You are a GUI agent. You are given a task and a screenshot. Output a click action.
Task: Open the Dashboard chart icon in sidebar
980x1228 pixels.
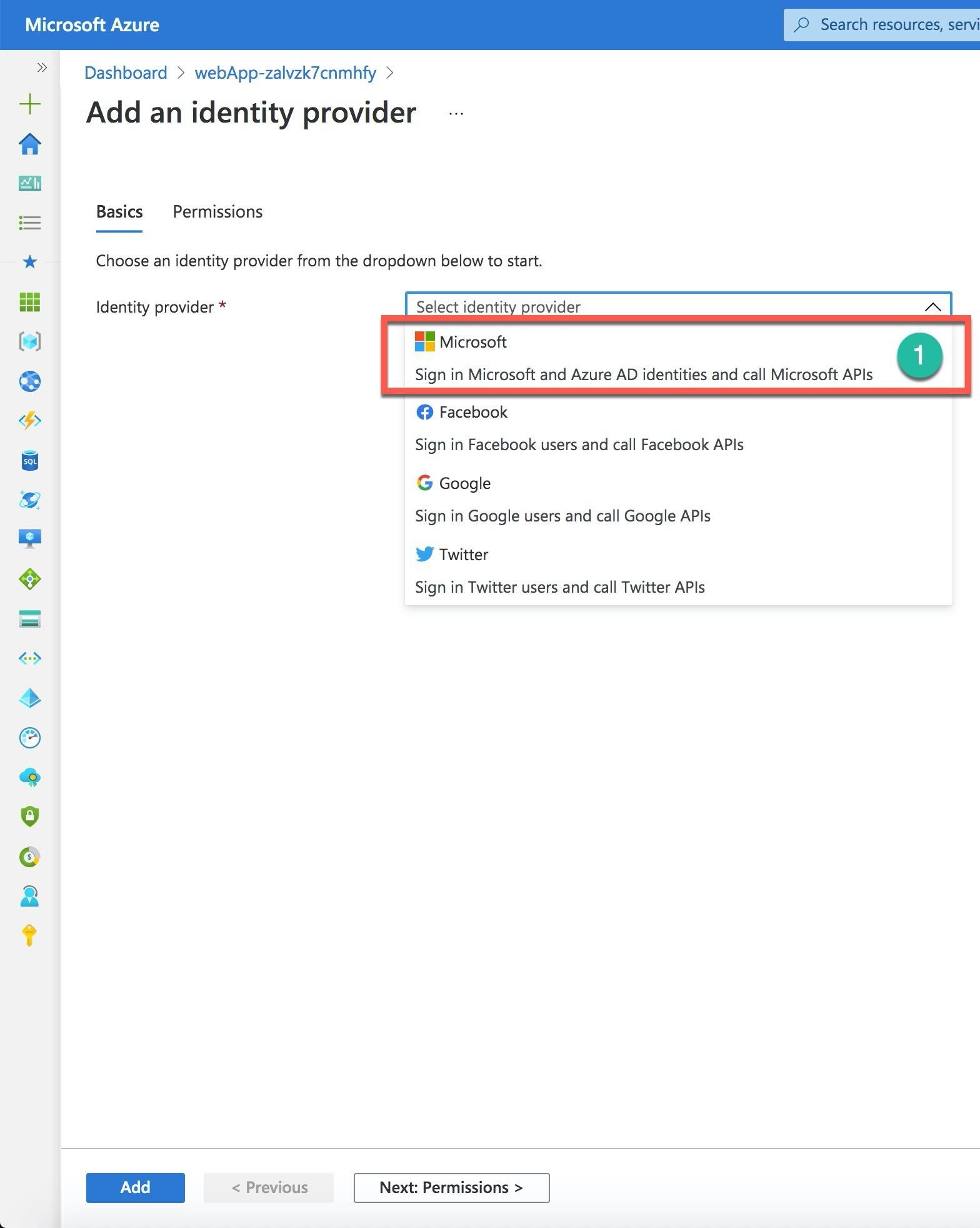tap(30, 183)
